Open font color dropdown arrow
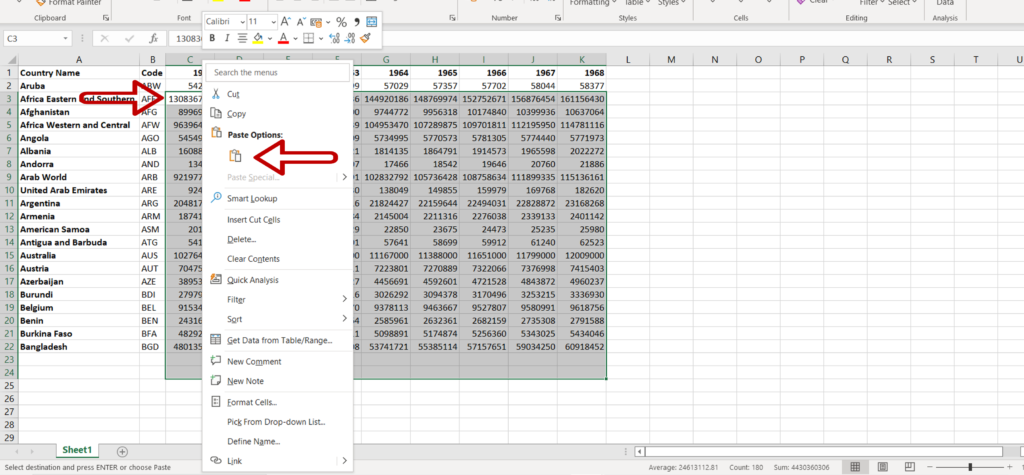 295,39
